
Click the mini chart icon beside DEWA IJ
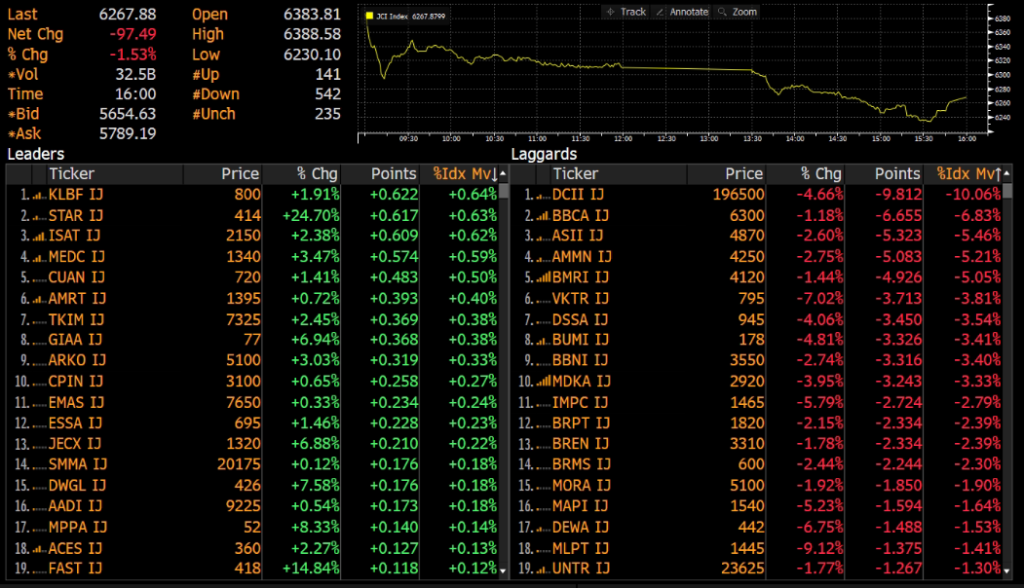tap(543, 528)
